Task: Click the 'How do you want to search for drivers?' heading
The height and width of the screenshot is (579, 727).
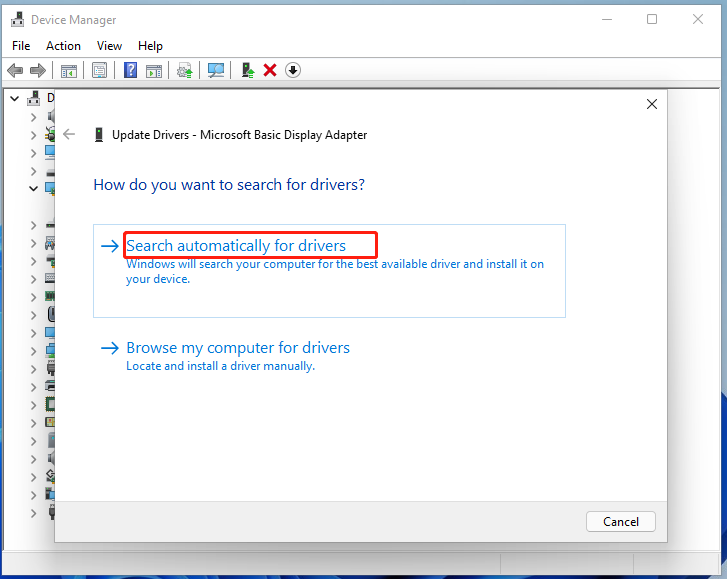Action: (229, 185)
